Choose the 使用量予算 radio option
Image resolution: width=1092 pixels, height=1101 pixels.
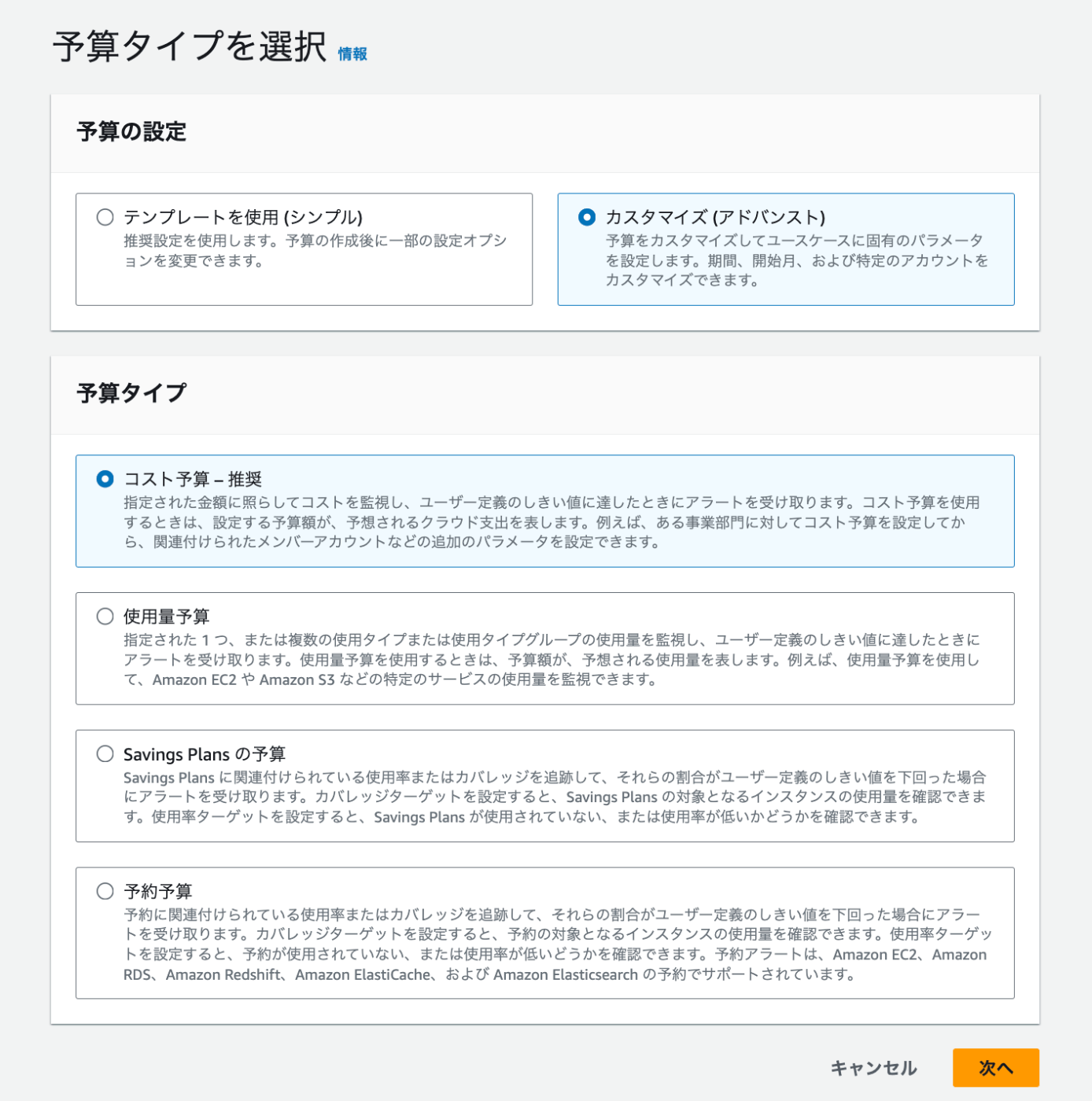(105, 617)
